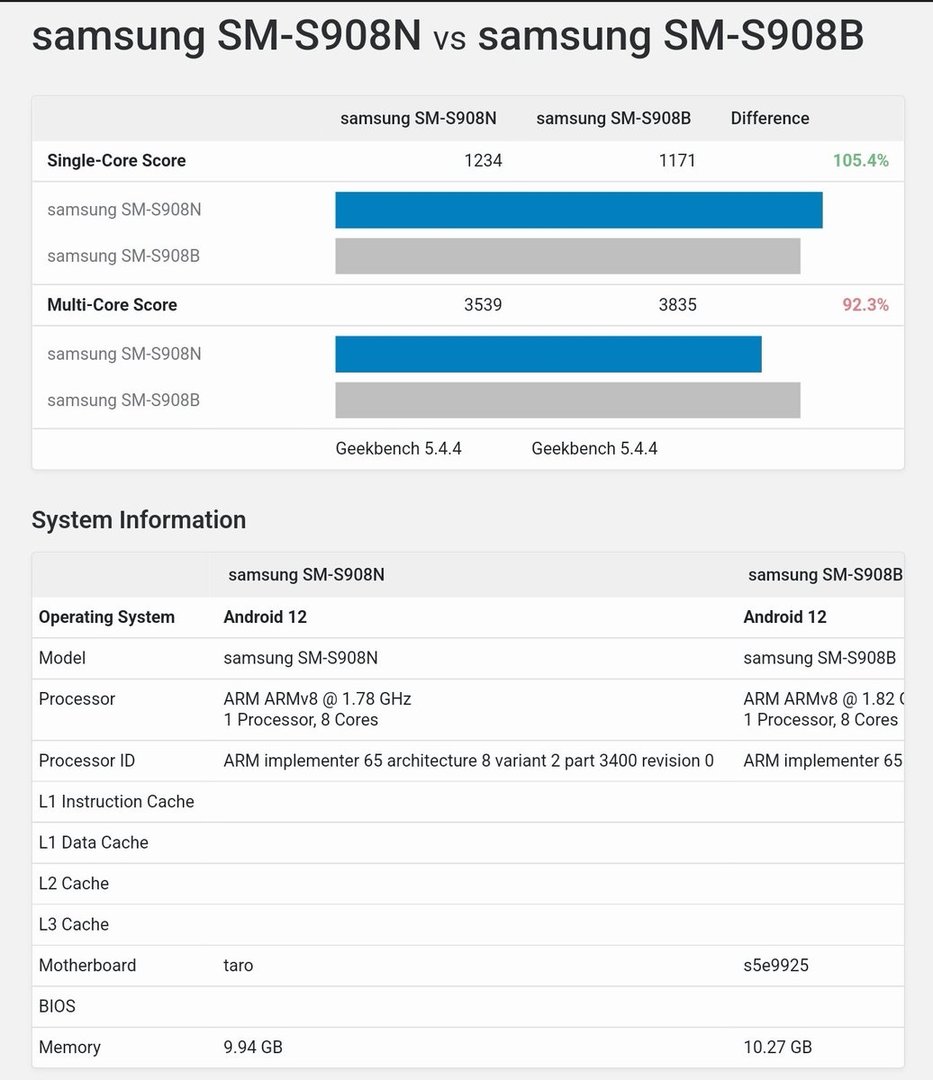Click the SM-S908N label beside single-core bar
Image resolution: width=933 pixels, height=1080 pixels.
click(124, 209)
